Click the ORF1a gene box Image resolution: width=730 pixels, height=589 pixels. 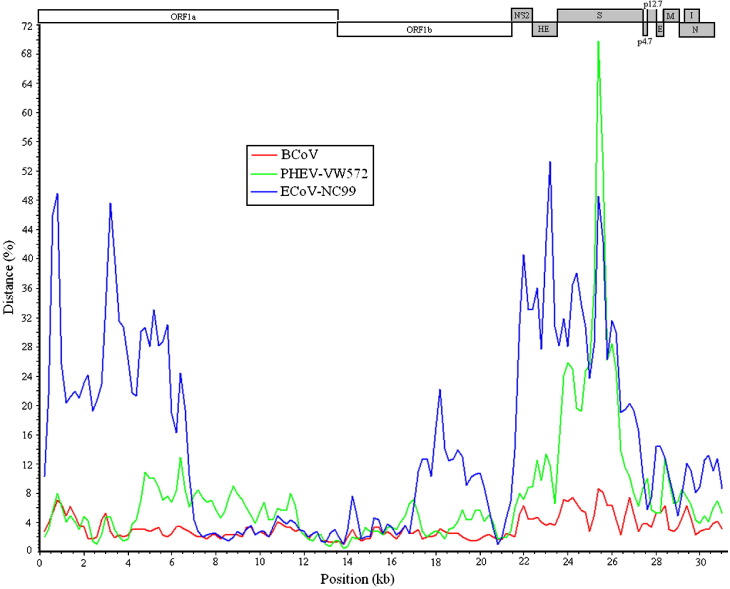tap(189, 16)
